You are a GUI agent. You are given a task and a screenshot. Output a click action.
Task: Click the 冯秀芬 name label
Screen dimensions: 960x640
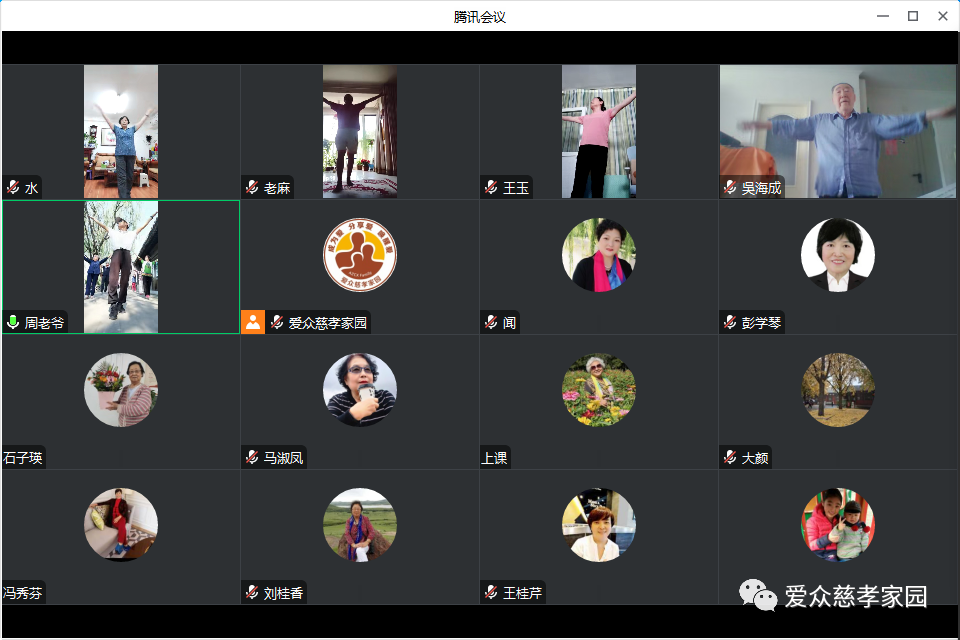[x=23, y=593]
